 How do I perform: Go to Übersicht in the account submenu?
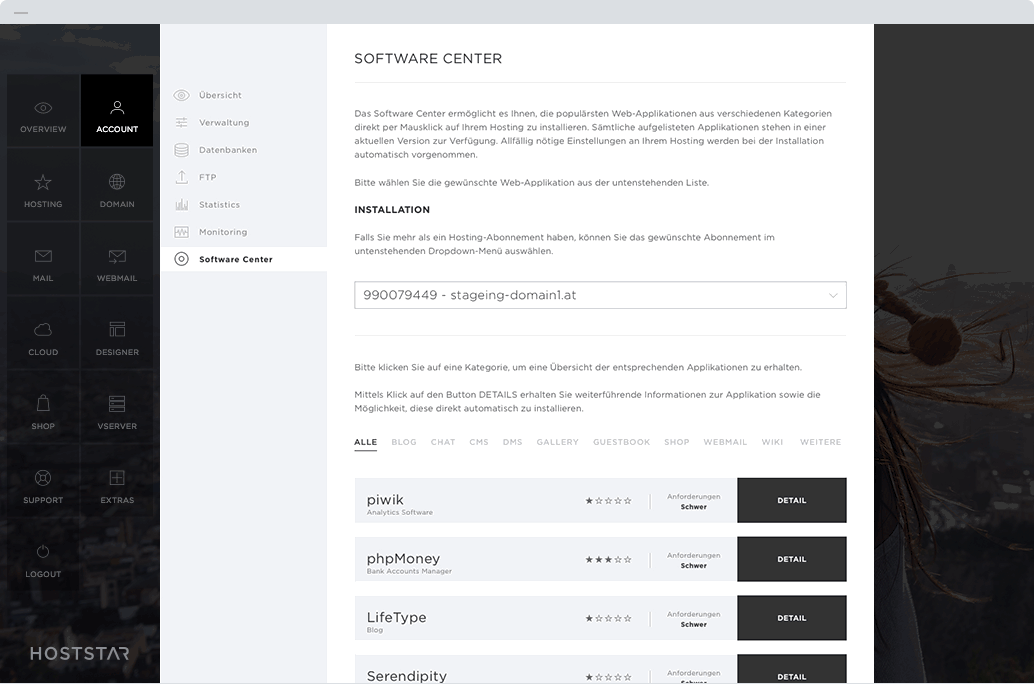pyautogui.click(x=220, y=95)
